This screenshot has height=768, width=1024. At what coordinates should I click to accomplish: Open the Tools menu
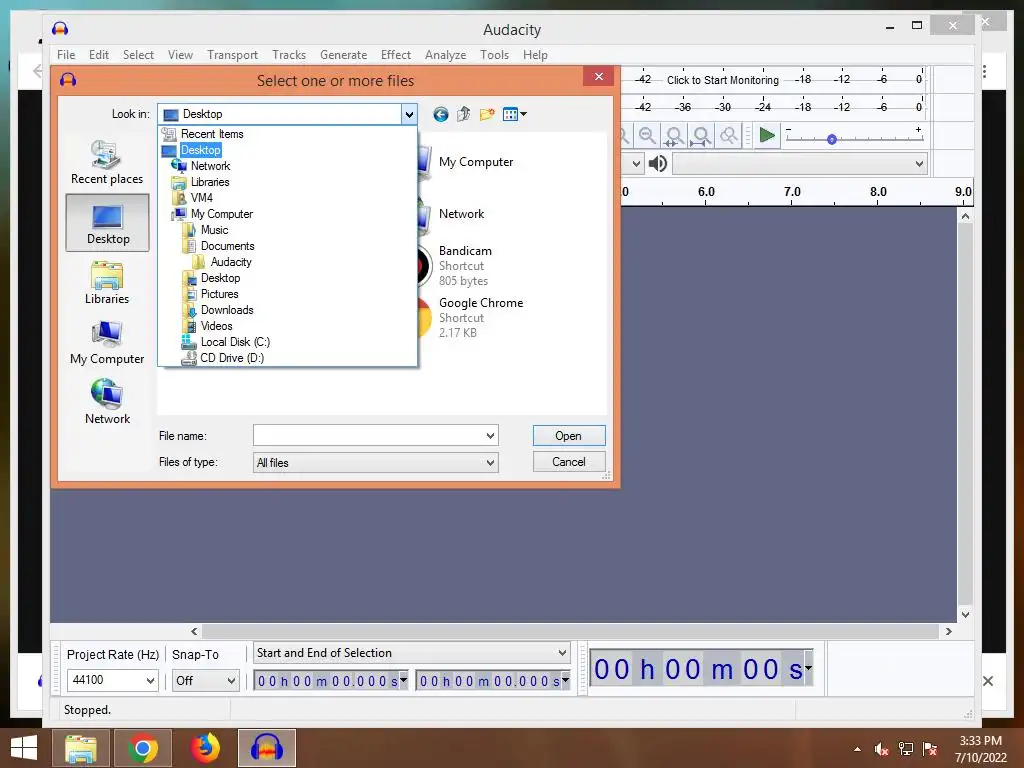coord(494,55)
